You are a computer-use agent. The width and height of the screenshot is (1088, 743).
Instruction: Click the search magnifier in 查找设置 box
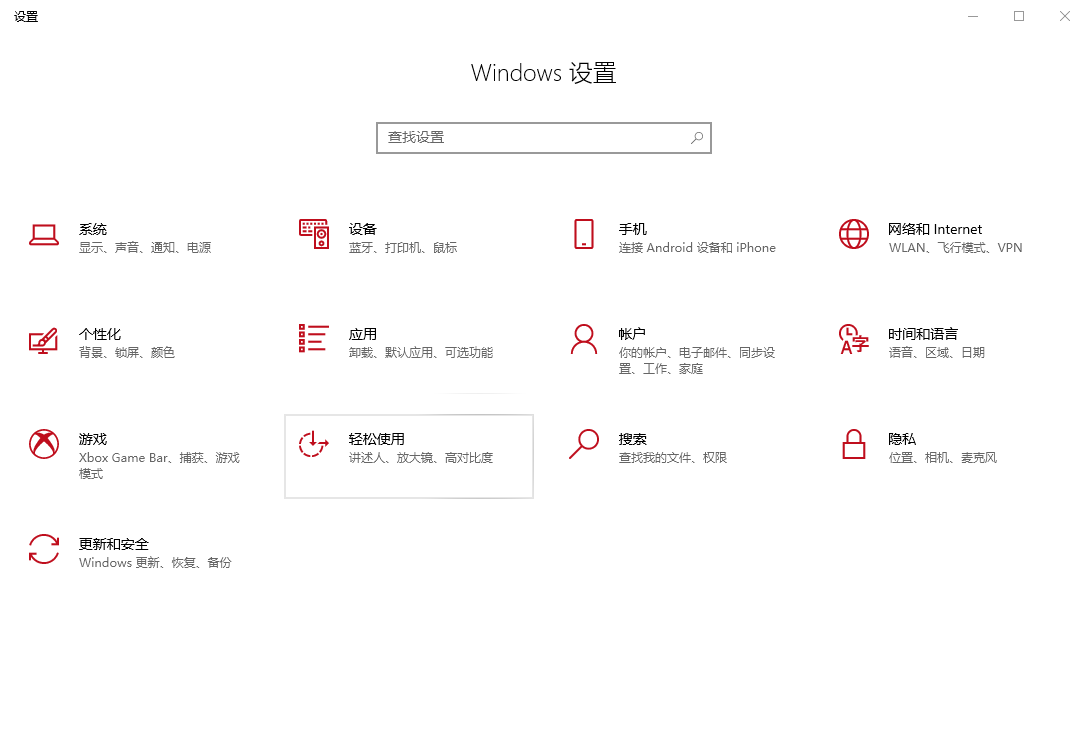(697, 138)
